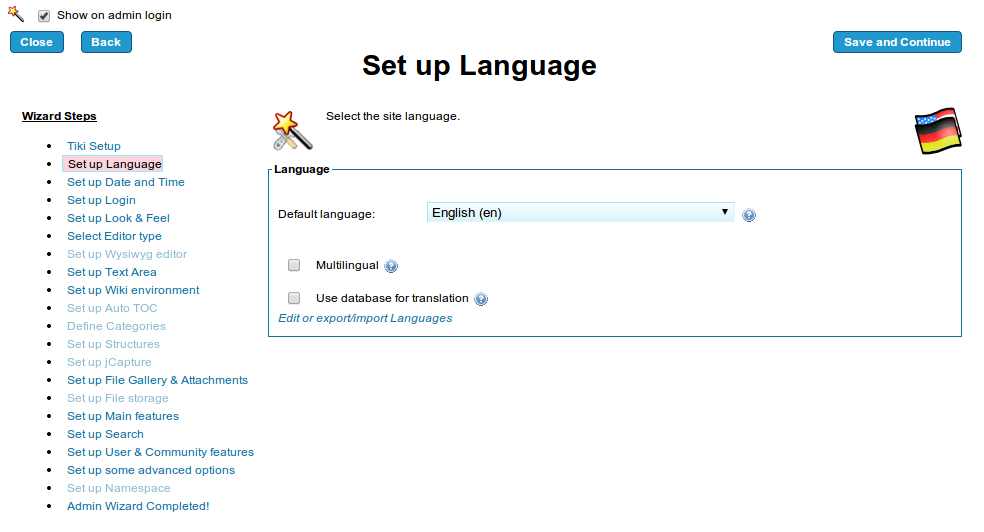
Task: Select the Set up Language step
Action: tap(112, 164)
